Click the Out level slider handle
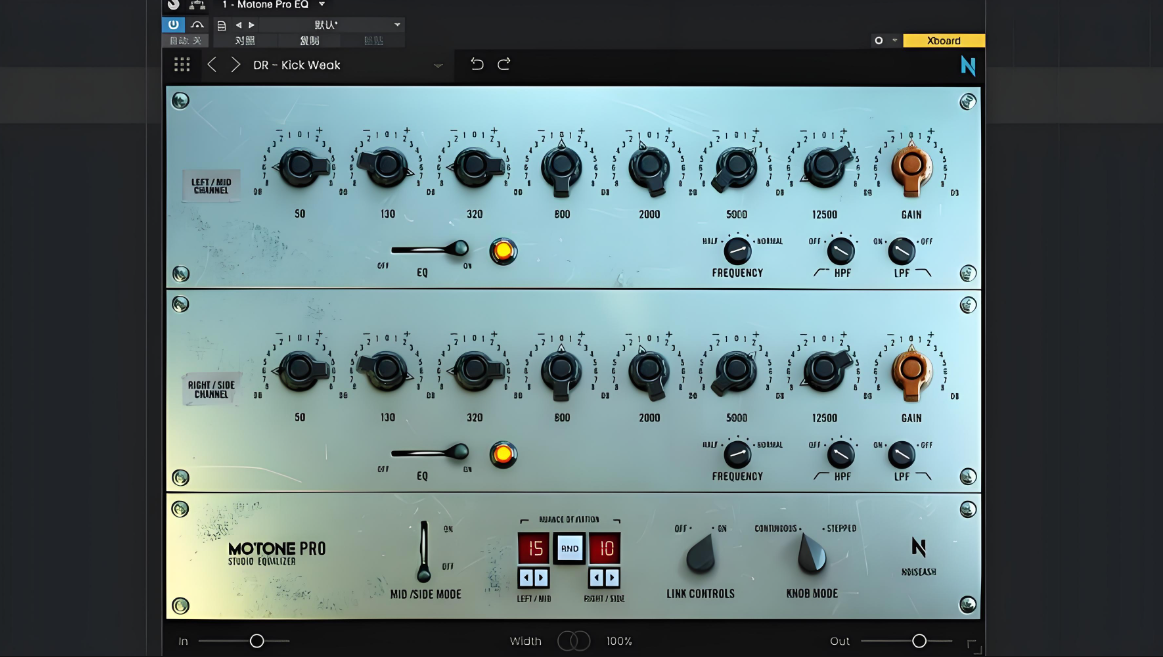This screenshot has height=657, width=1163. coord(919,641)
